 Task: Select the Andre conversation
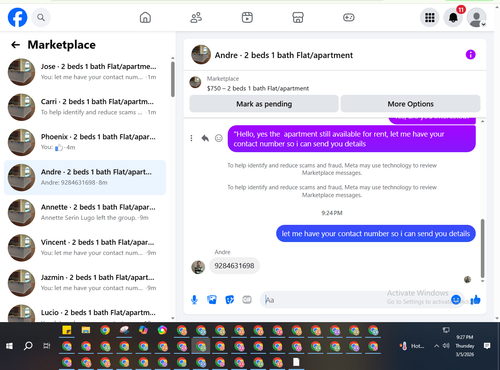point(85,177)
